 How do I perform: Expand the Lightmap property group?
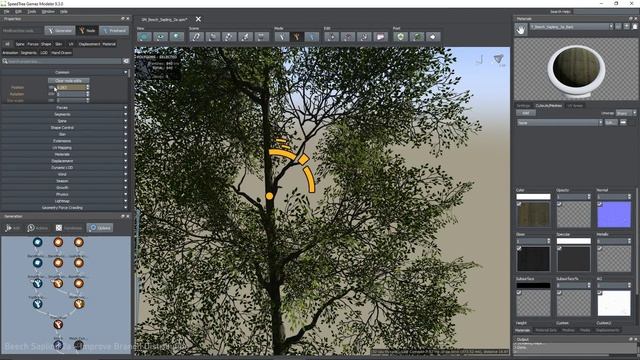click(x=64, y=201)
